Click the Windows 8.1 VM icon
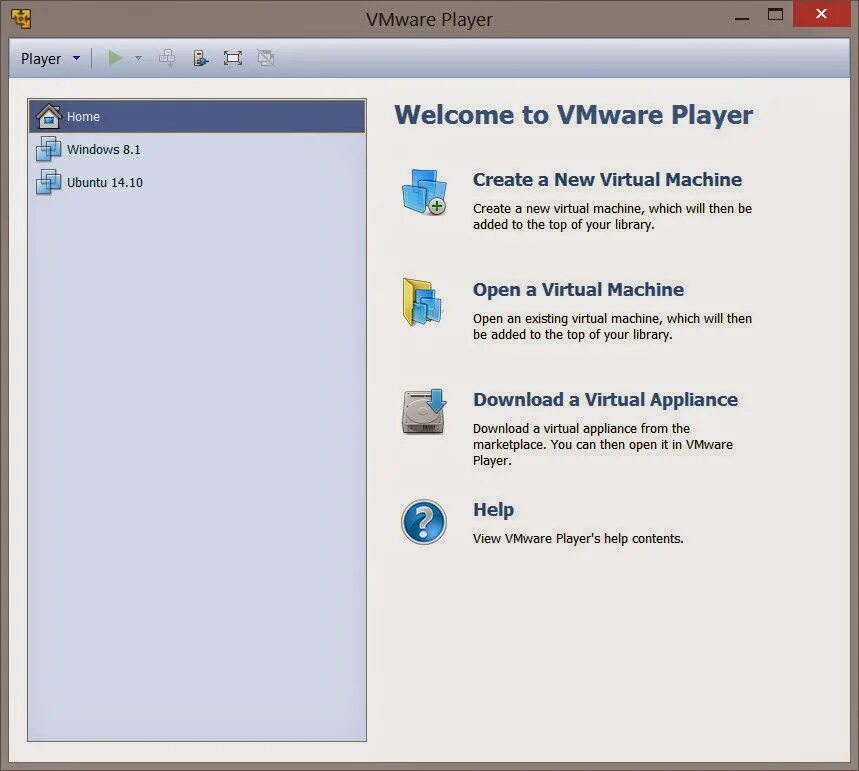The image size is (859, 771). (48, 149)
